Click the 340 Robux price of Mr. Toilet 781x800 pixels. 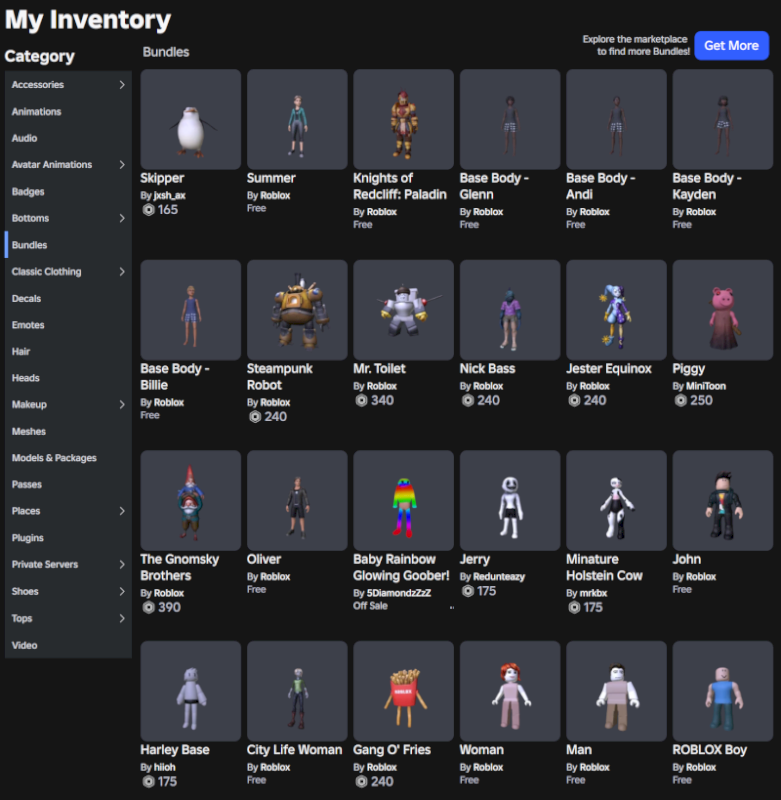pos(375,401)
